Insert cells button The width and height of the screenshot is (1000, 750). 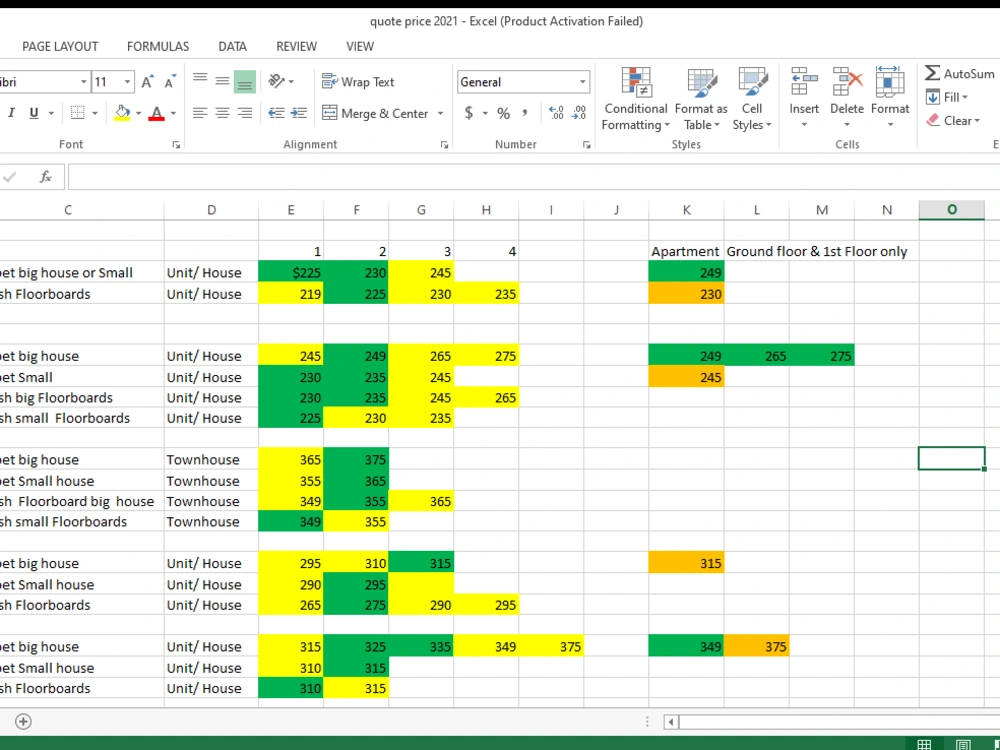(x=804, y=98)
